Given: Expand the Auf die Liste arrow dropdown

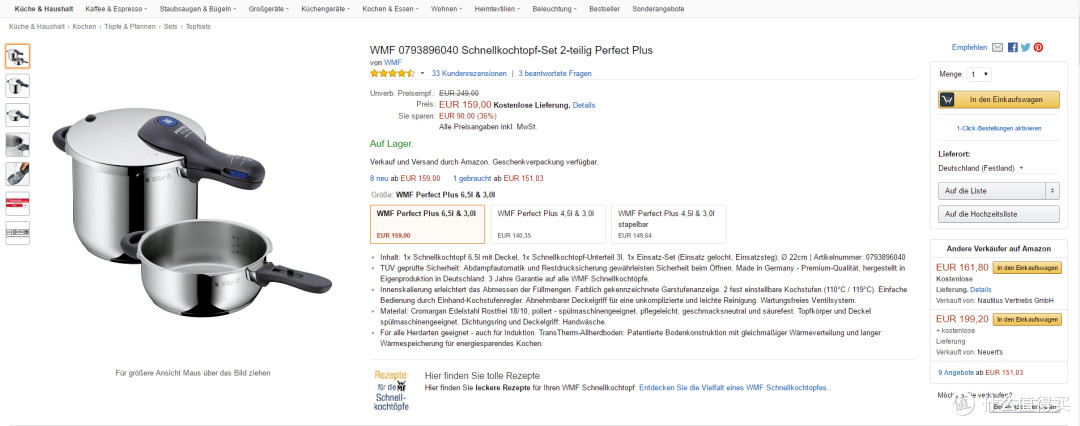Looking at the screenshot, I should click(x=1051, y=190).
